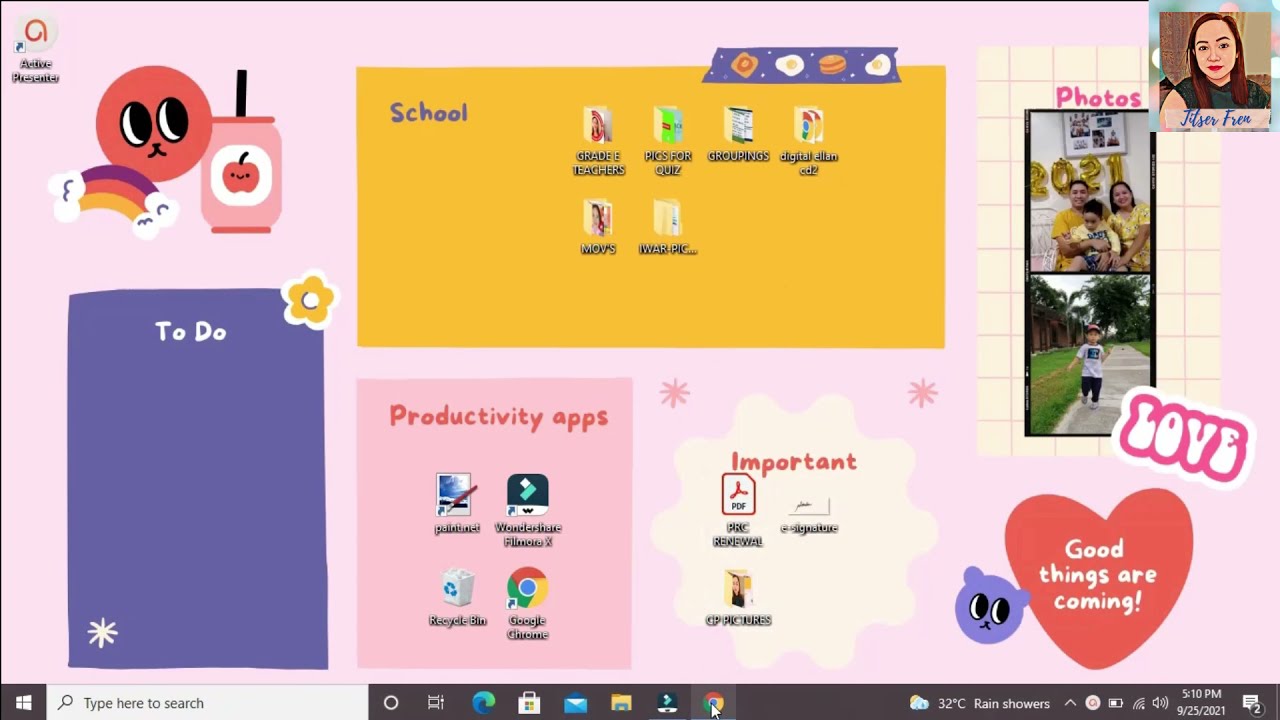Open Task View from taskbar

pos(436,703)
